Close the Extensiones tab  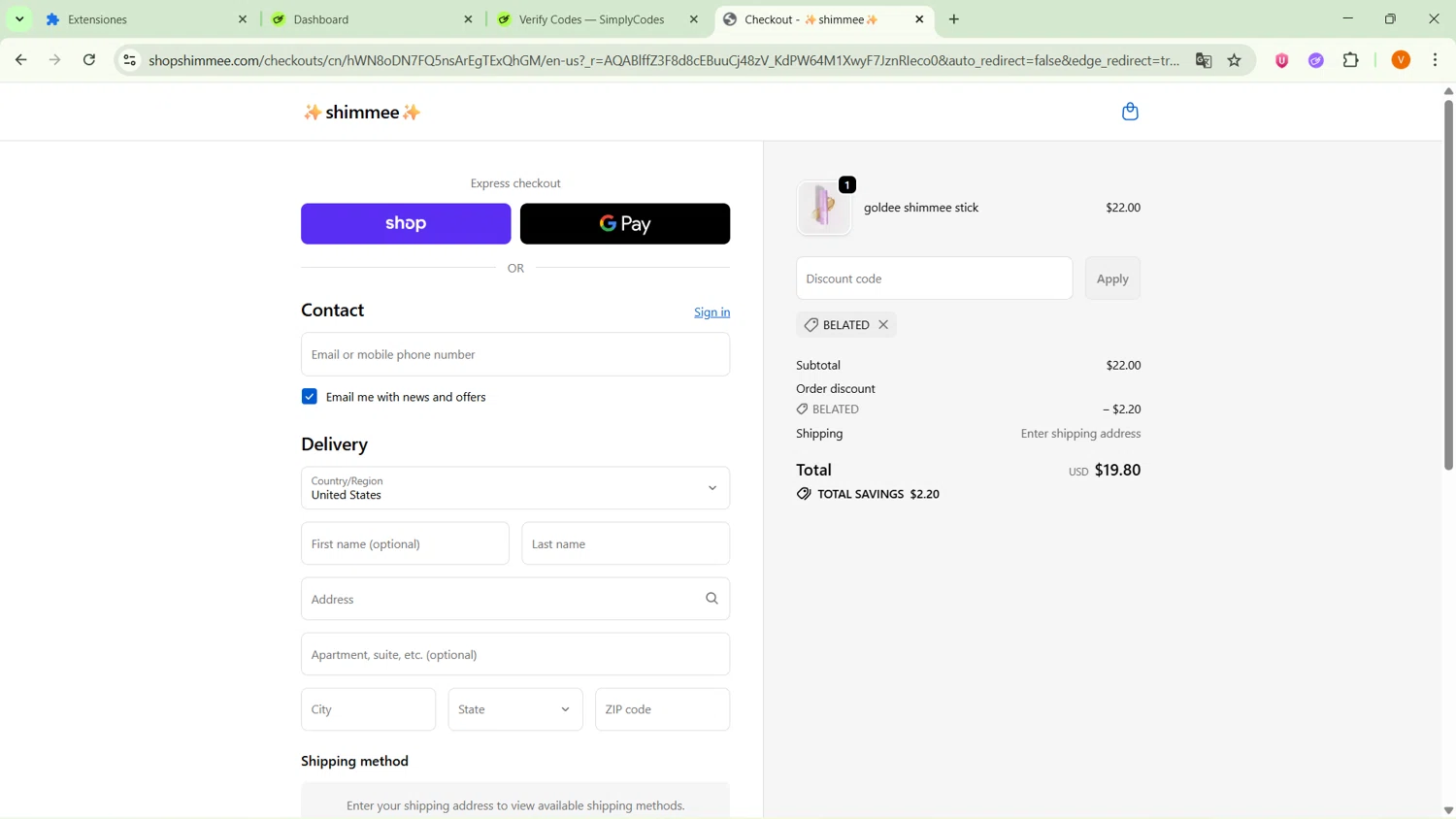tap(243, 19)
